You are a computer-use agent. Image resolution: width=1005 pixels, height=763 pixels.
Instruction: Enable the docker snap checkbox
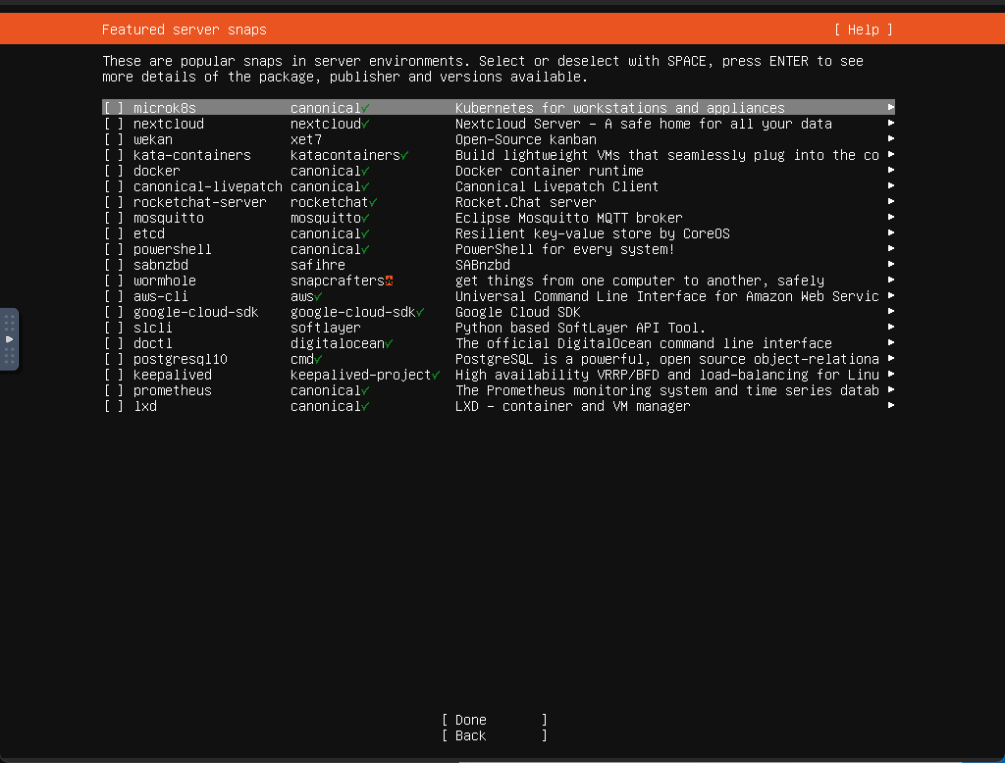[x=114, y=171]
